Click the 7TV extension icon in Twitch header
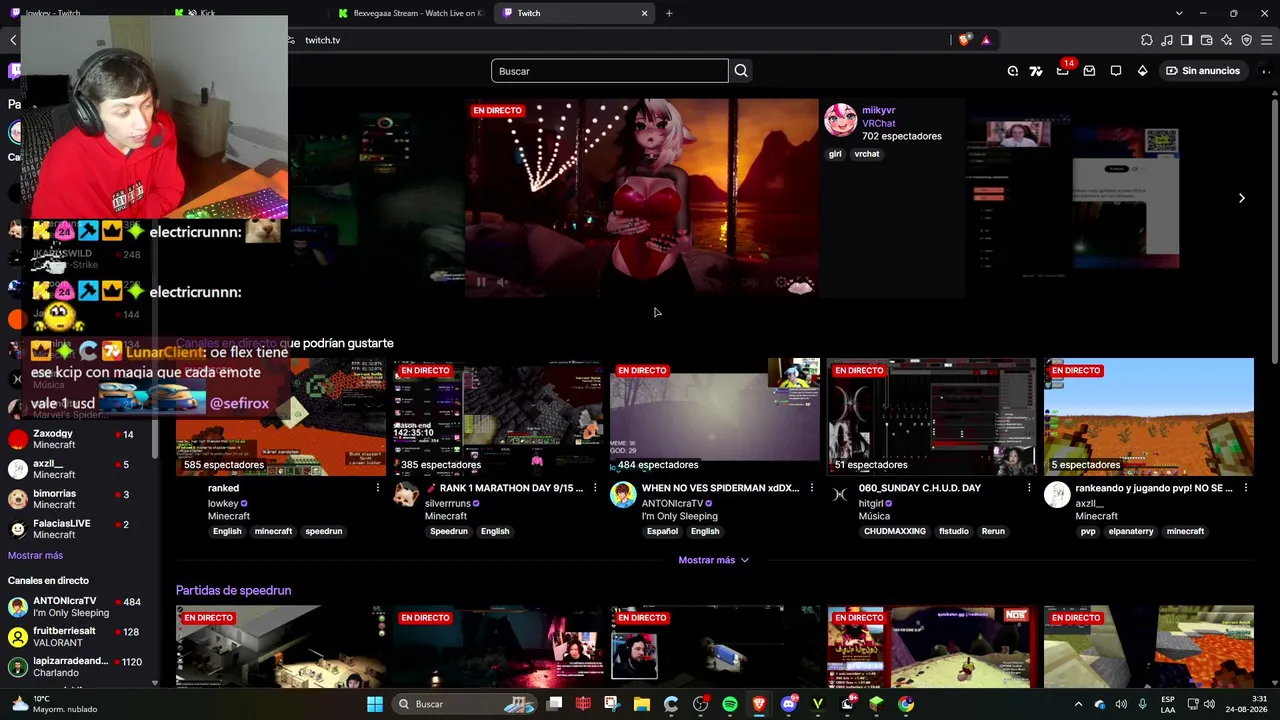 coord(1036,71)
